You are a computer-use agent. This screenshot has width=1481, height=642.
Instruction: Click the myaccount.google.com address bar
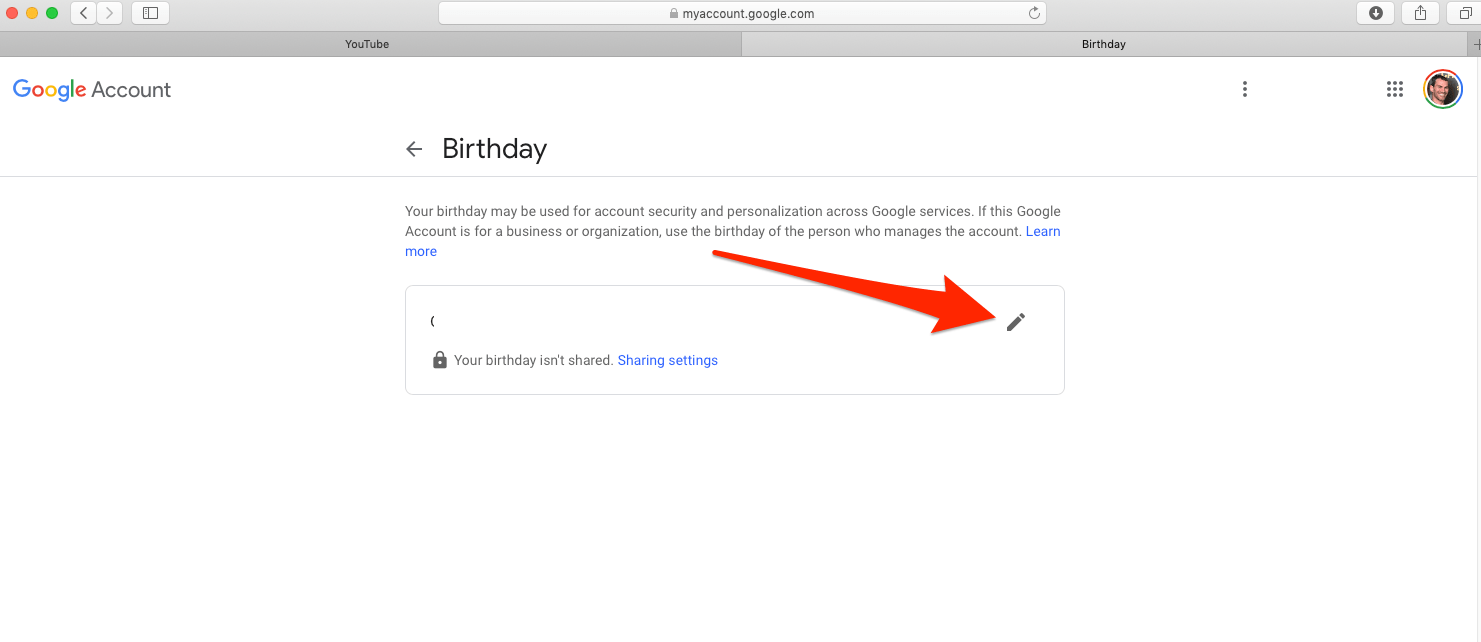(x=742, y=14)
